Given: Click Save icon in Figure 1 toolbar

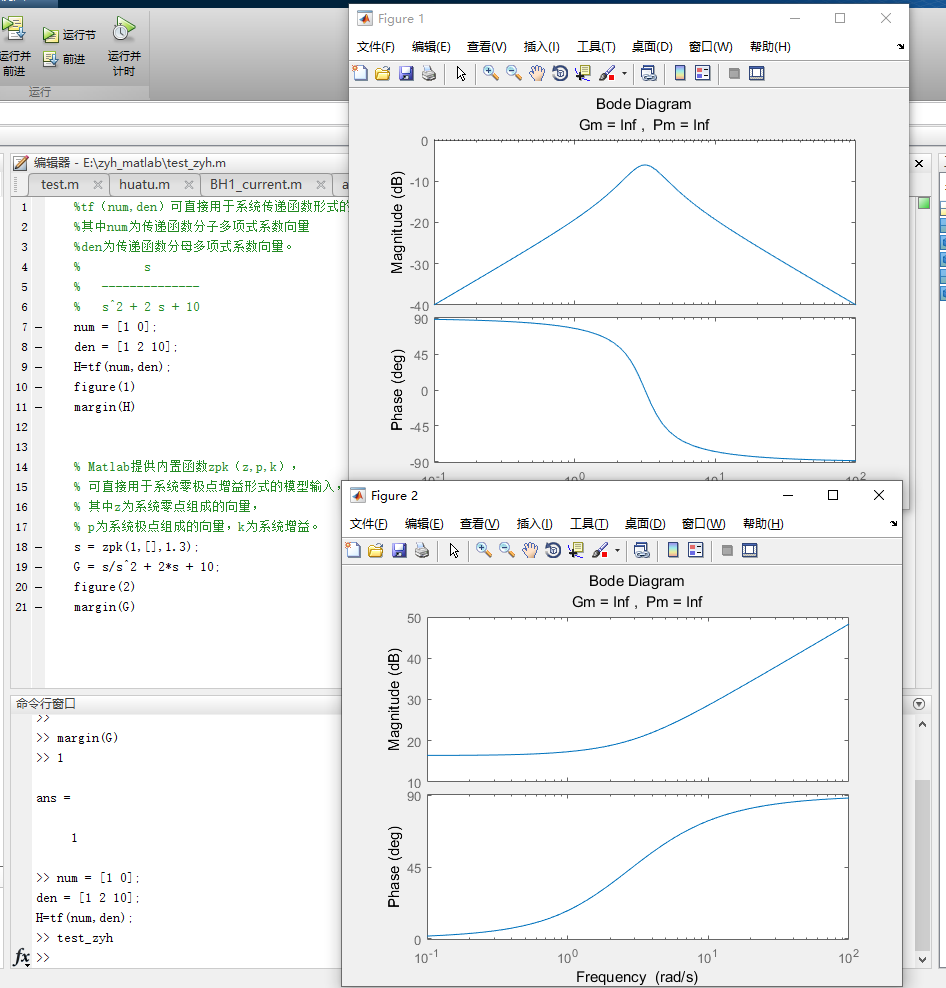Looking at the screenshot, I should point(406,74).
